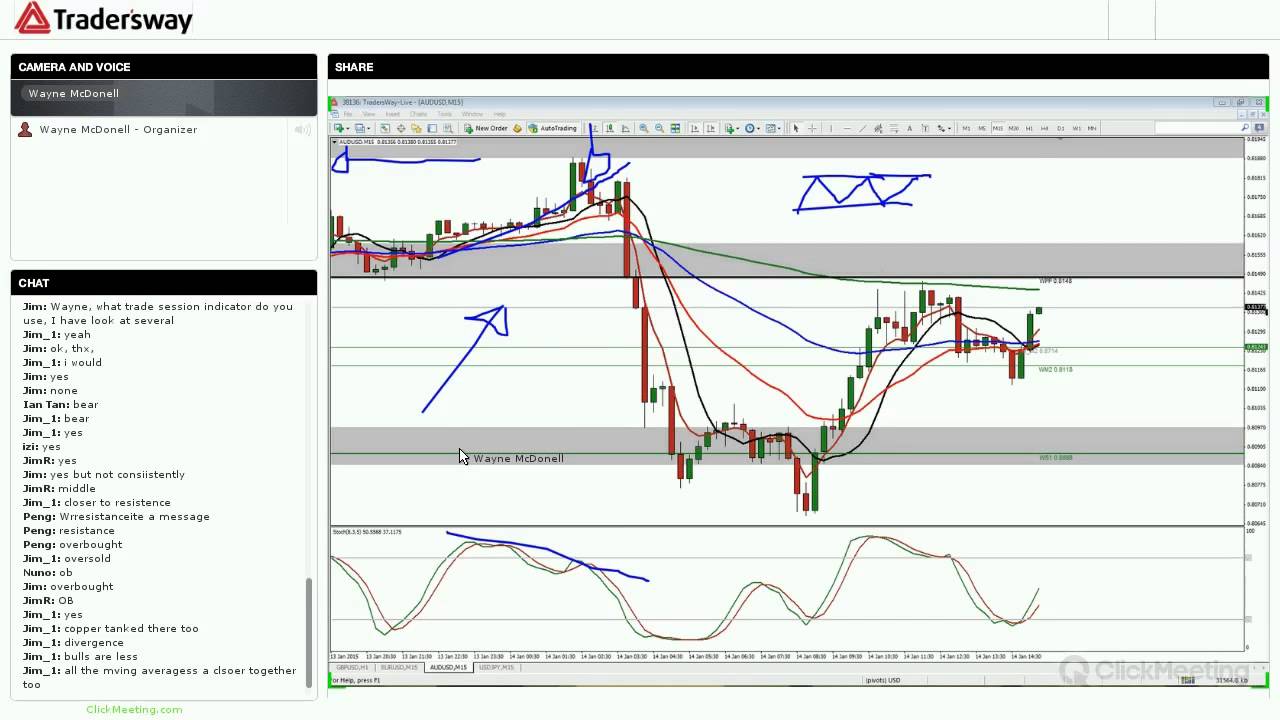Open the File menu
The image size is (1280, 720).
(348, 114)
